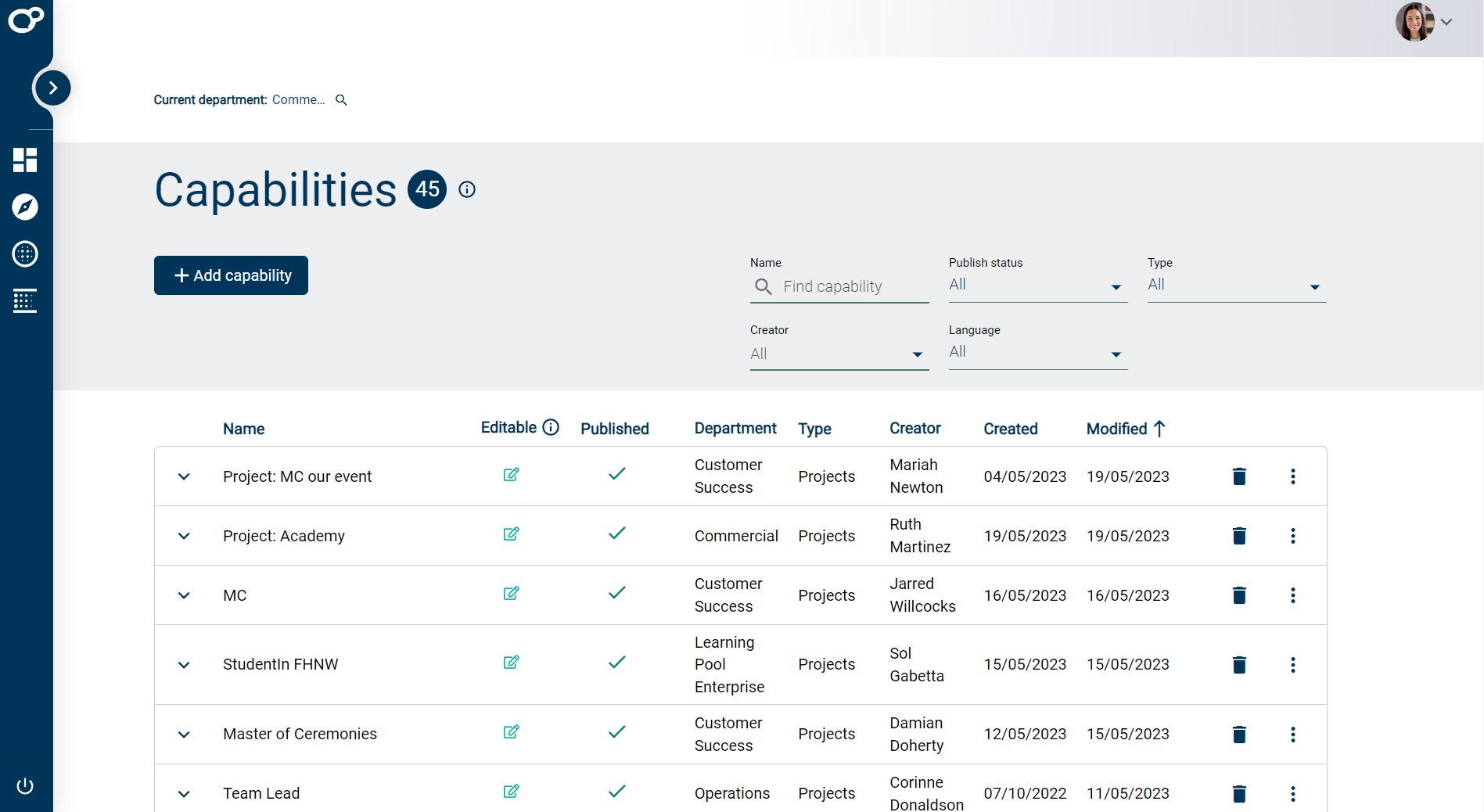
Task: Expand the Project: MC our event row
Action: (184, 476)
